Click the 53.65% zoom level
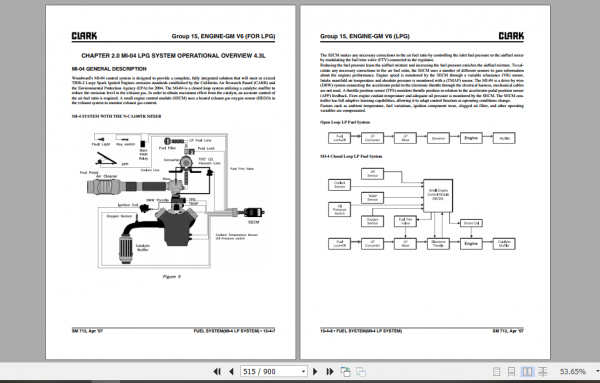600x383 pixels. [x=573, y=372]
